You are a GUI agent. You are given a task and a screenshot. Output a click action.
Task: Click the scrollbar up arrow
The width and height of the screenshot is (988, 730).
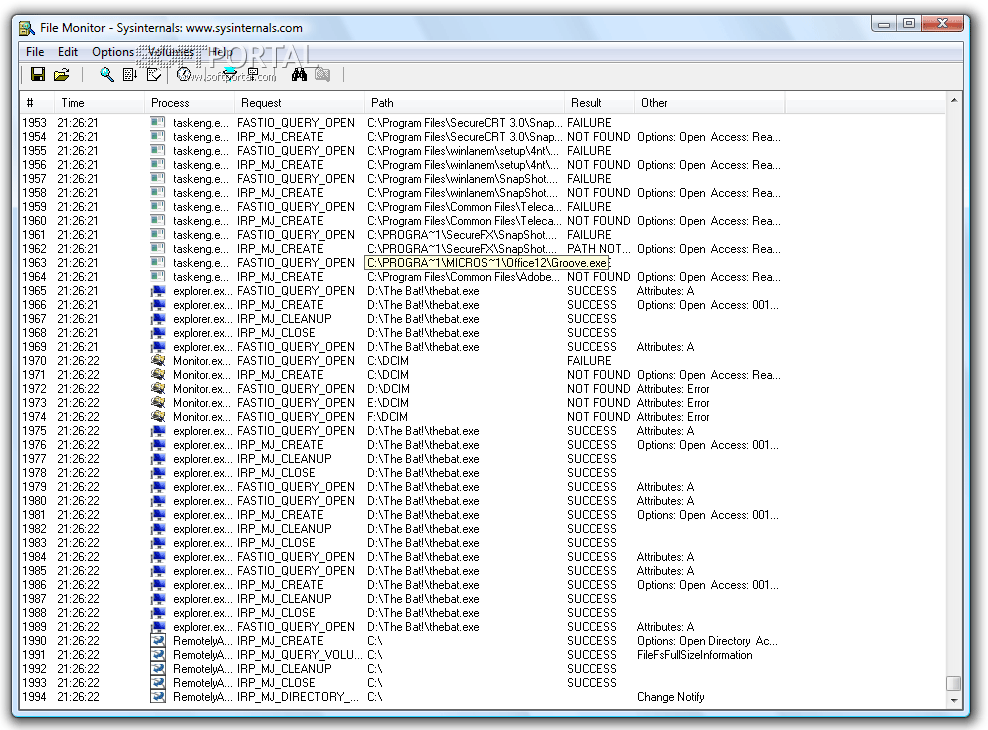coord(953,101)
